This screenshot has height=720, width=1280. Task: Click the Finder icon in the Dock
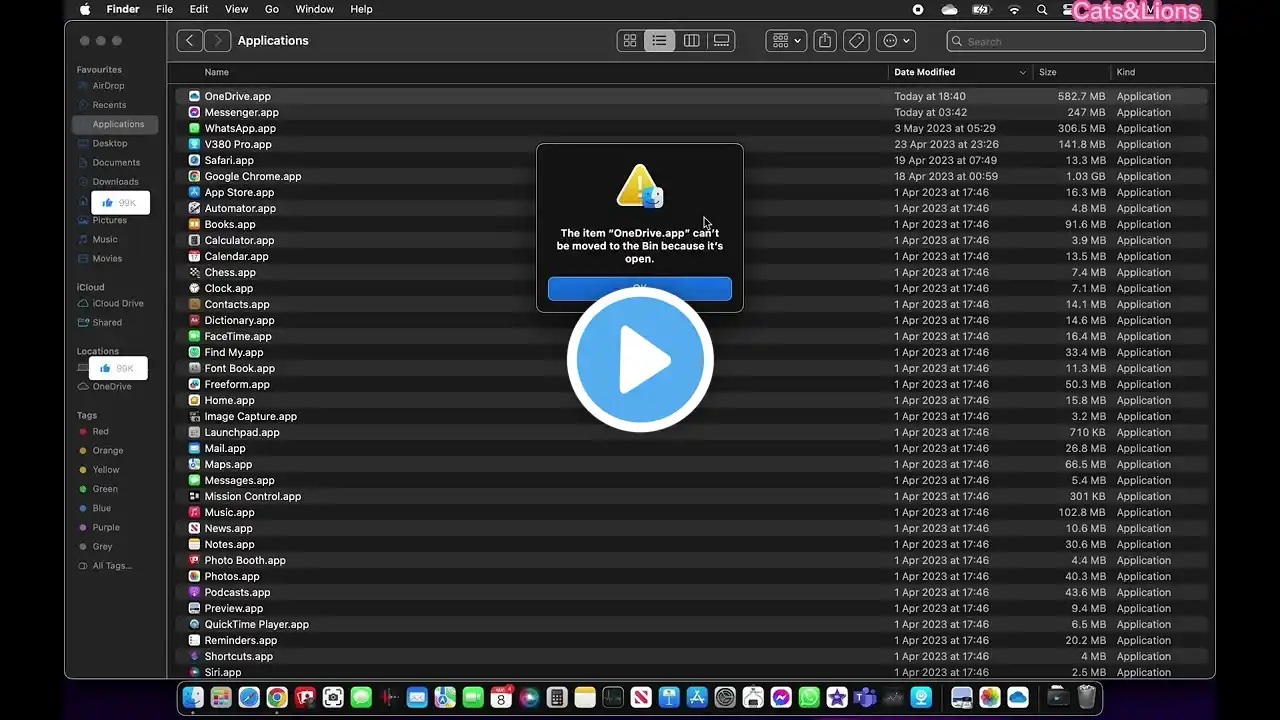193,697
